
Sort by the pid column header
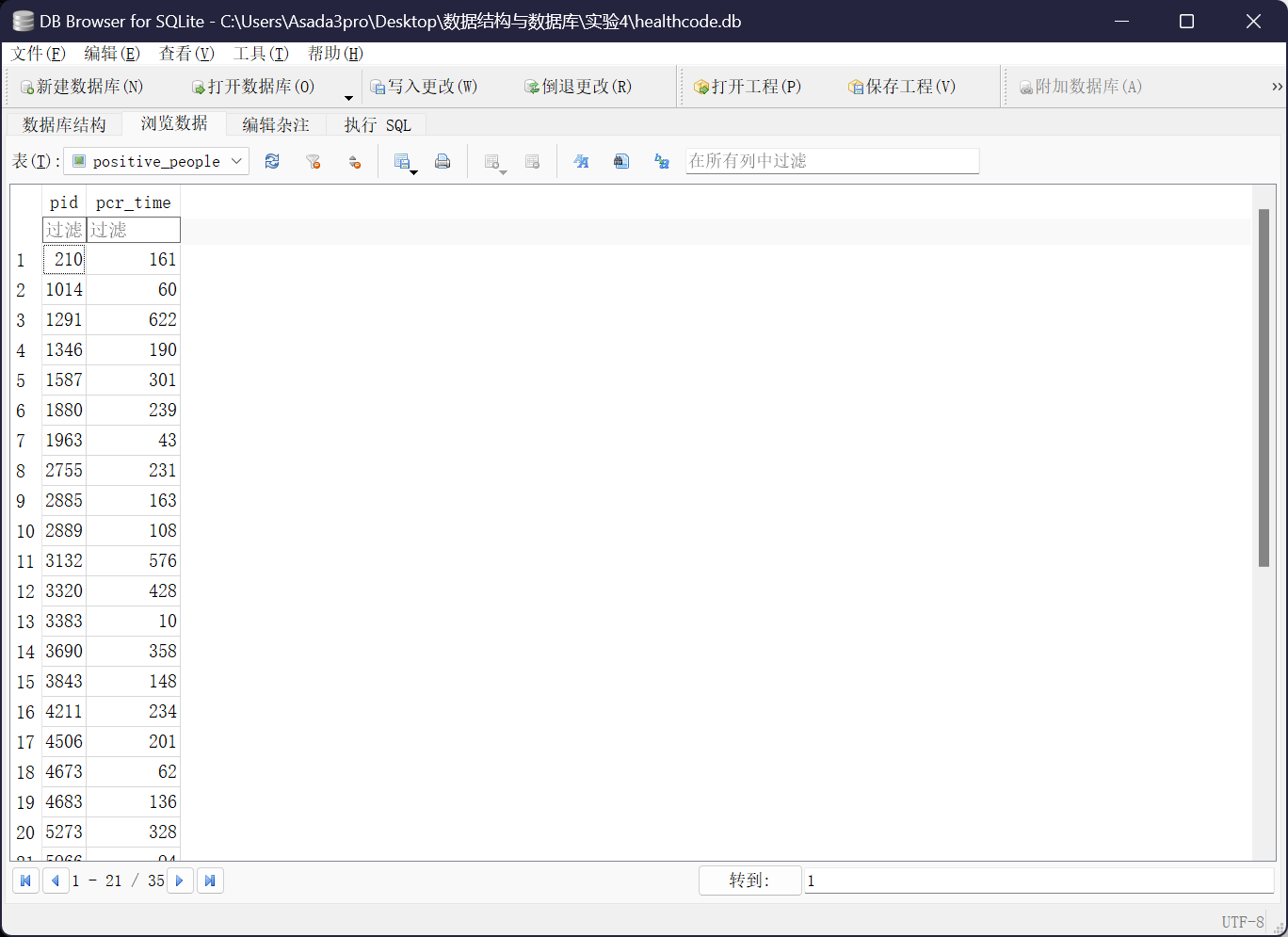click(64, 202)
